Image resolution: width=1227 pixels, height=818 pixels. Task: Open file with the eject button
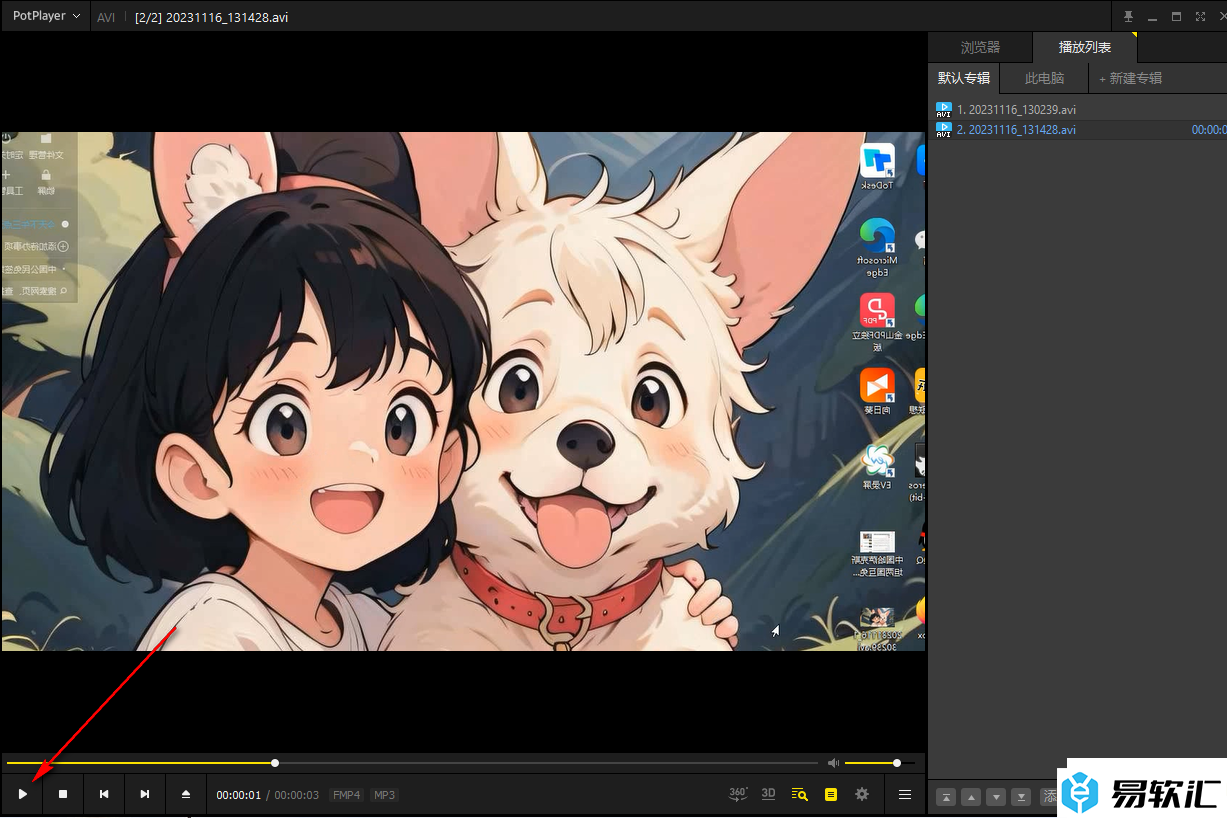186,794
